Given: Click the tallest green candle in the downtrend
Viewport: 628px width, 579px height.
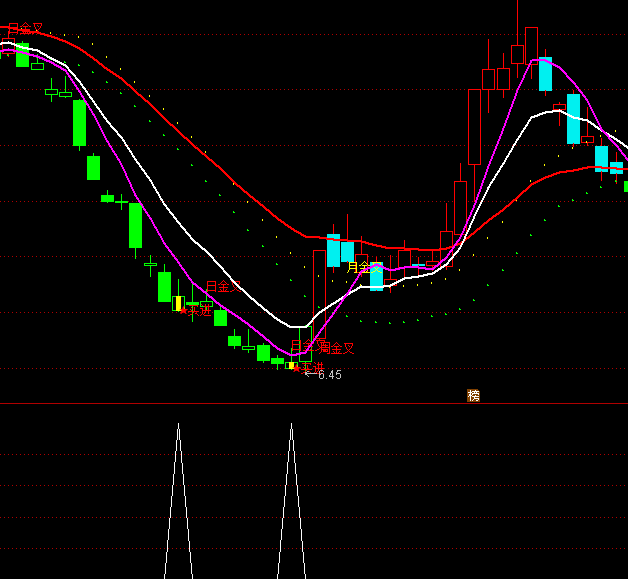Looking at the screenshot, I should point(79,123).
